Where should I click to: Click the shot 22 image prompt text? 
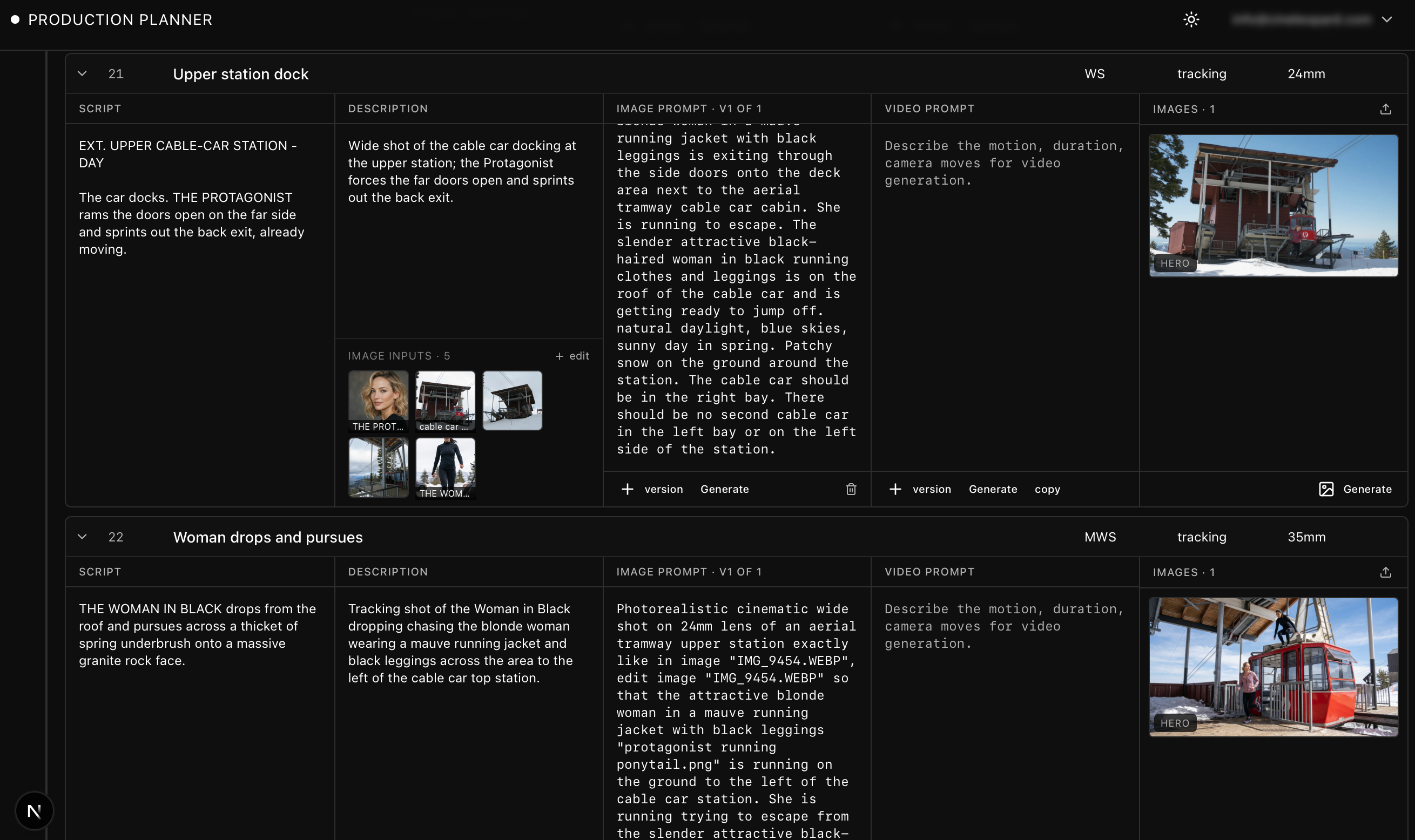[736, 720]
